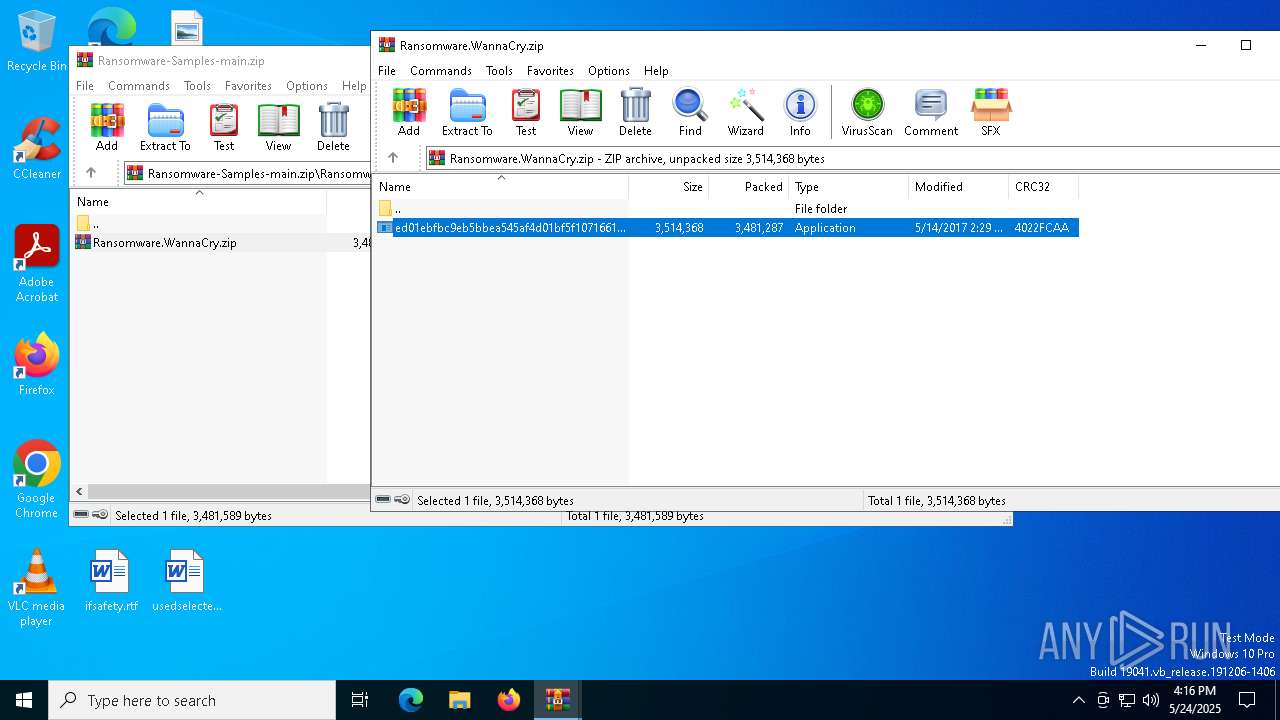Sort by CRC32 column header

tap(1043, 187)
